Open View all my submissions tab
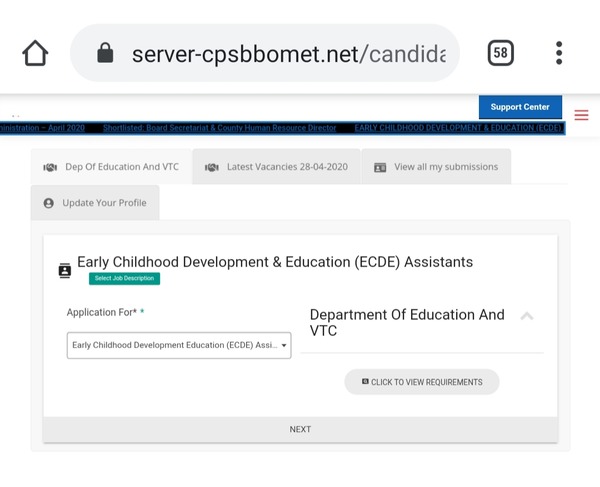Screen dimensions: 600x487 [446, 167]
